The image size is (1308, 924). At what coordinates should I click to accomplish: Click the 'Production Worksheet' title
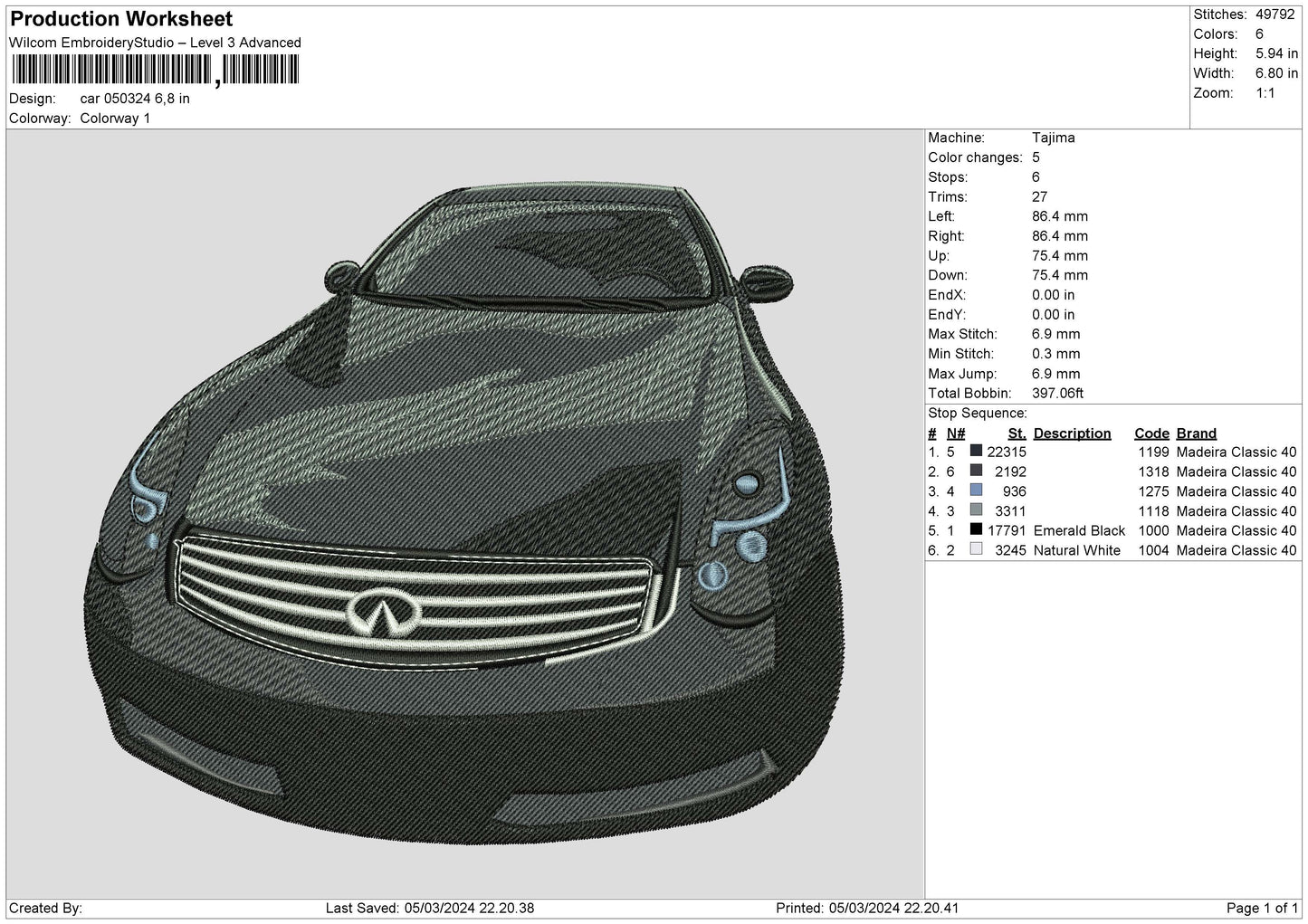click(121, 19)
